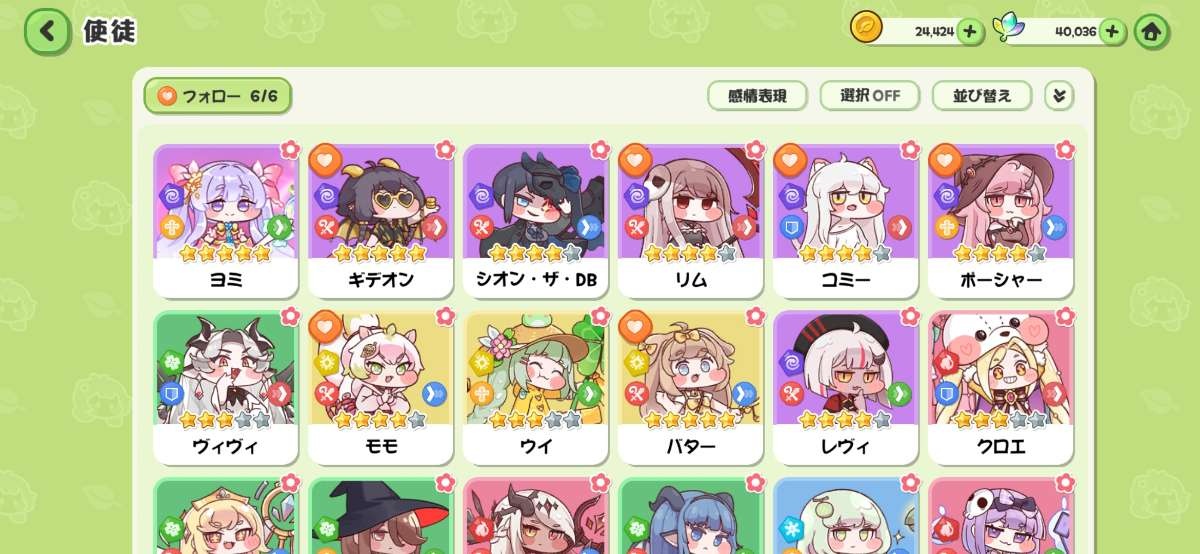Tap the flower badge on クロエ's card
Image resolution: width=1200 pixels, height=554 pixels.
tap(1064, 316)
